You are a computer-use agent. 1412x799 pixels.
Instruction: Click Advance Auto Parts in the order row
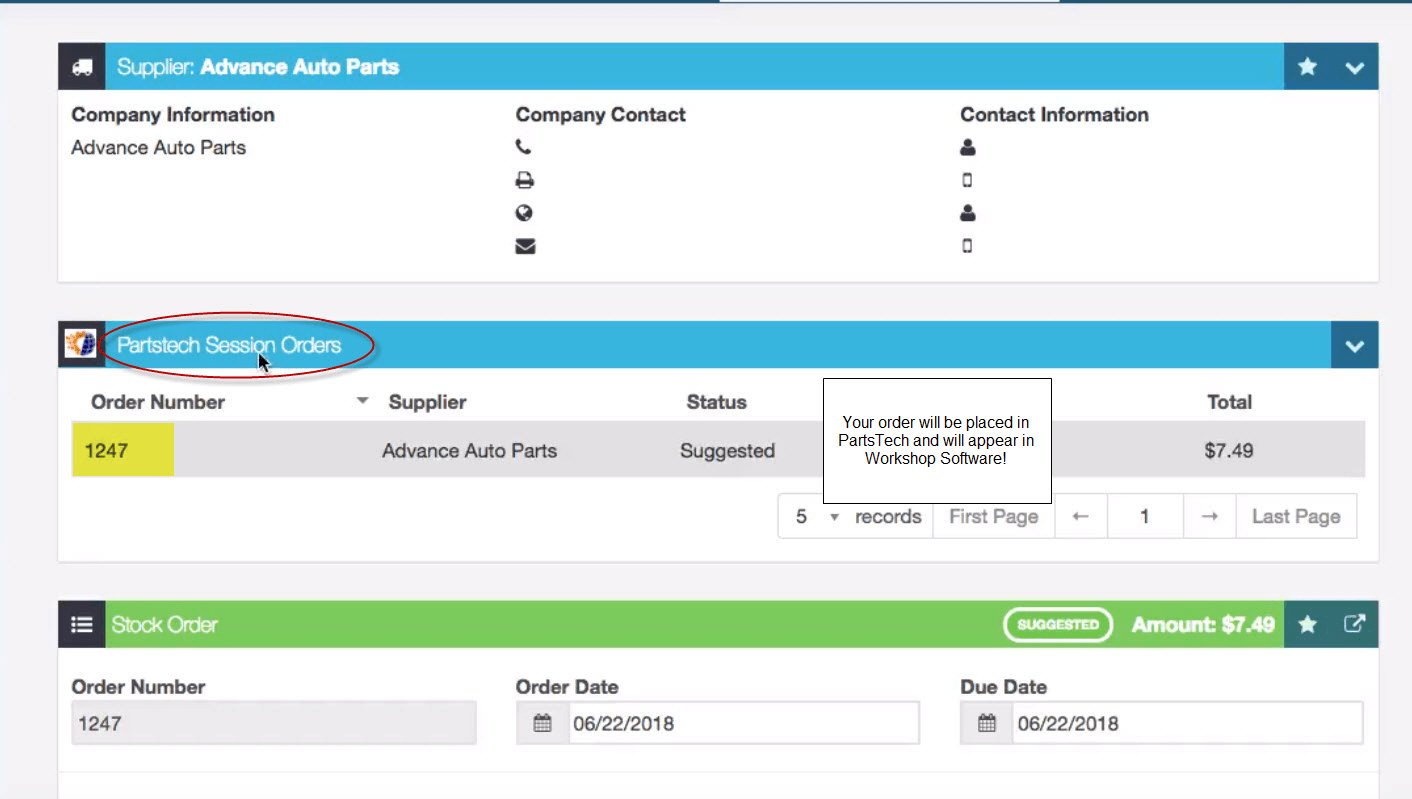pos(469,451)
